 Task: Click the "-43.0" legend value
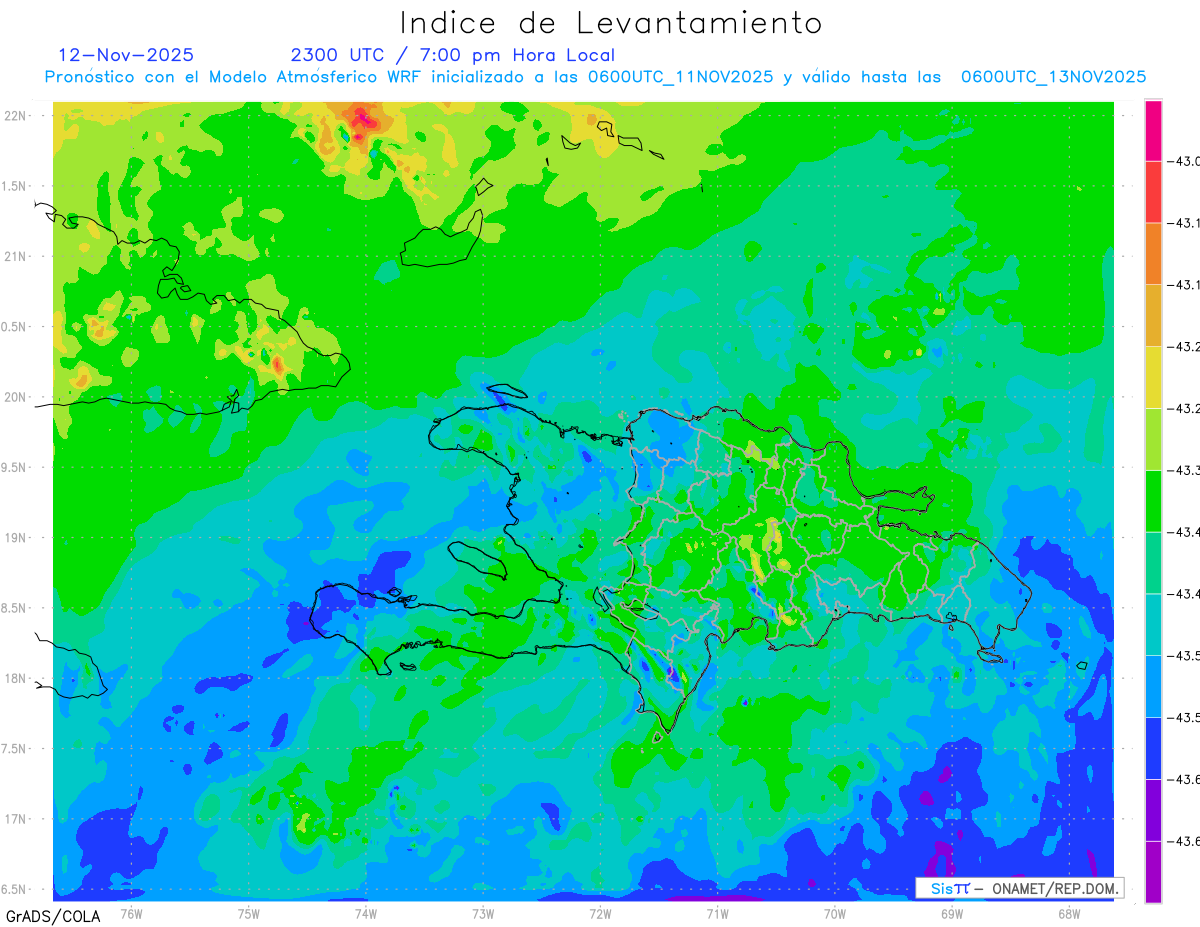click(1184, 161)
